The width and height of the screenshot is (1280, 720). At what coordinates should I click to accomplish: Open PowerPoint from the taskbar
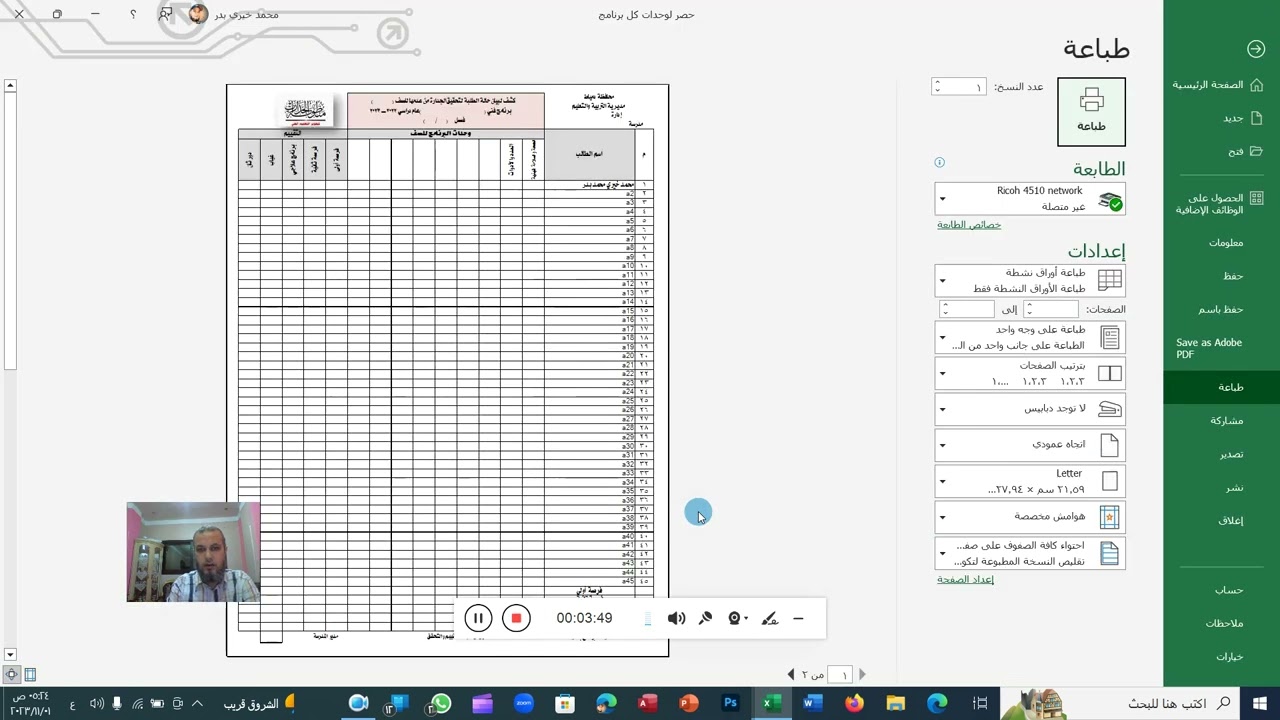coord(689,703)
